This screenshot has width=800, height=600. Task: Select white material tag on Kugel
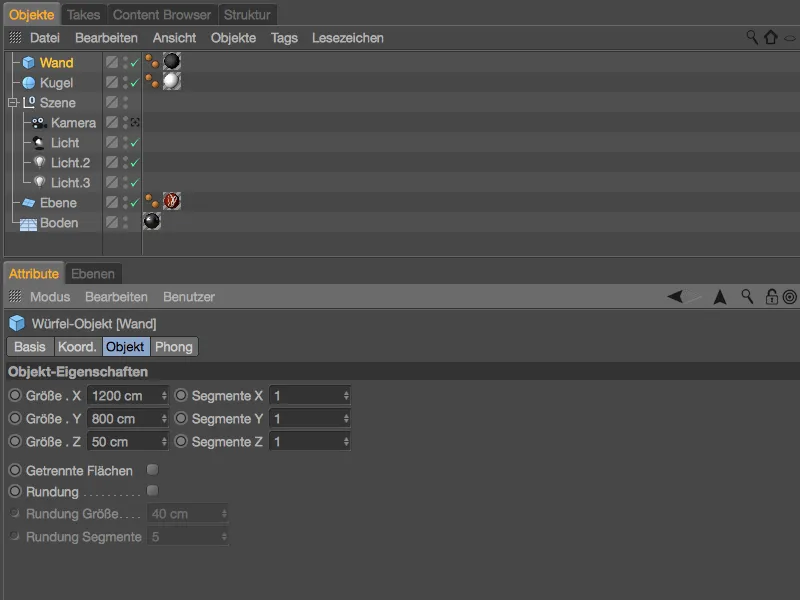(172, 81)
